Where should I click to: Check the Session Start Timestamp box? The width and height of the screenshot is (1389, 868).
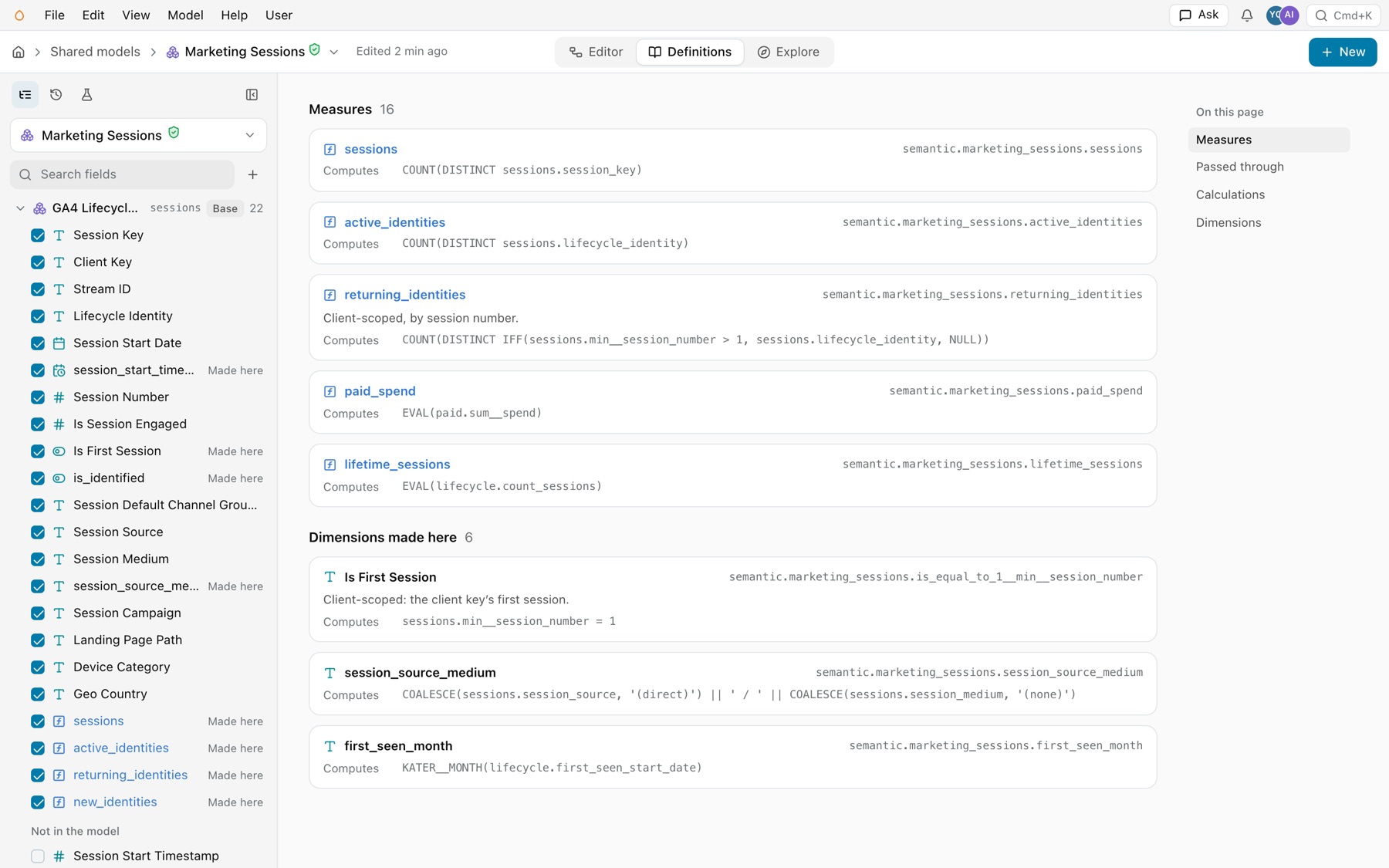click(x=38, y=856)
